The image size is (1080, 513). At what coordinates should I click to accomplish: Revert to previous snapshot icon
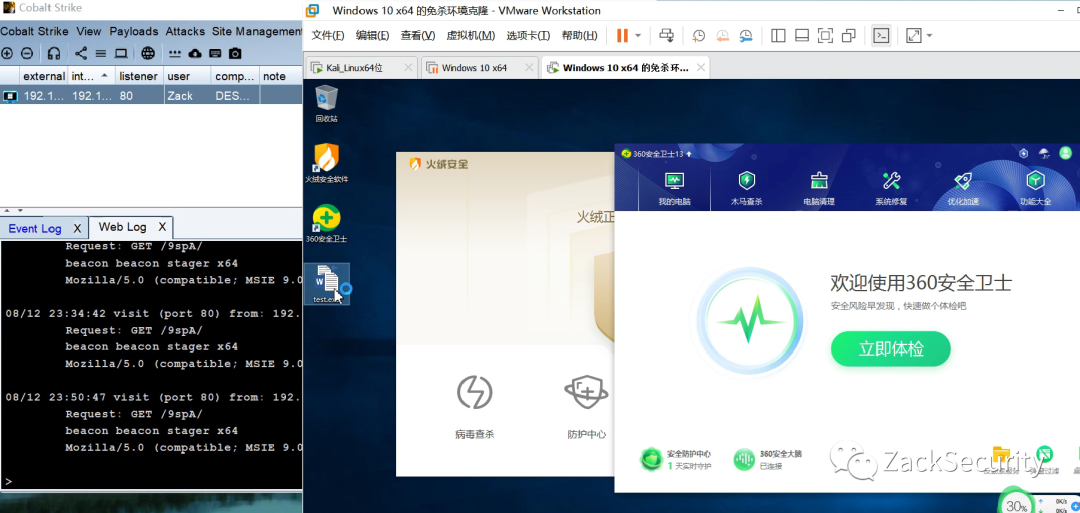(x=723, y=36)
